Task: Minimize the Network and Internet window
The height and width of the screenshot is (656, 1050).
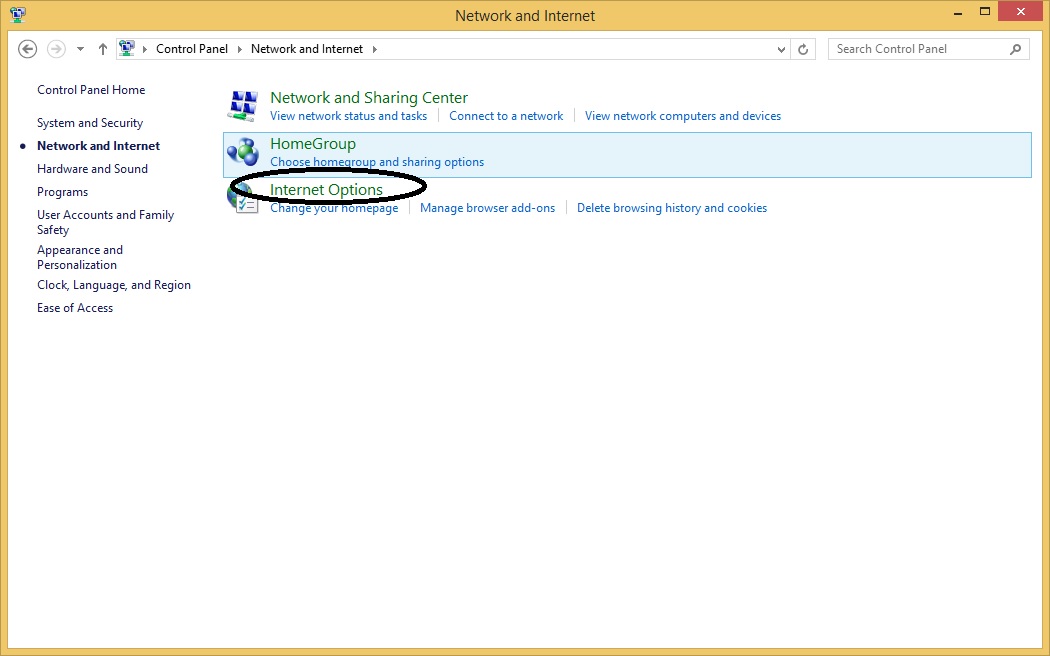Action: [x=960, y=13]
